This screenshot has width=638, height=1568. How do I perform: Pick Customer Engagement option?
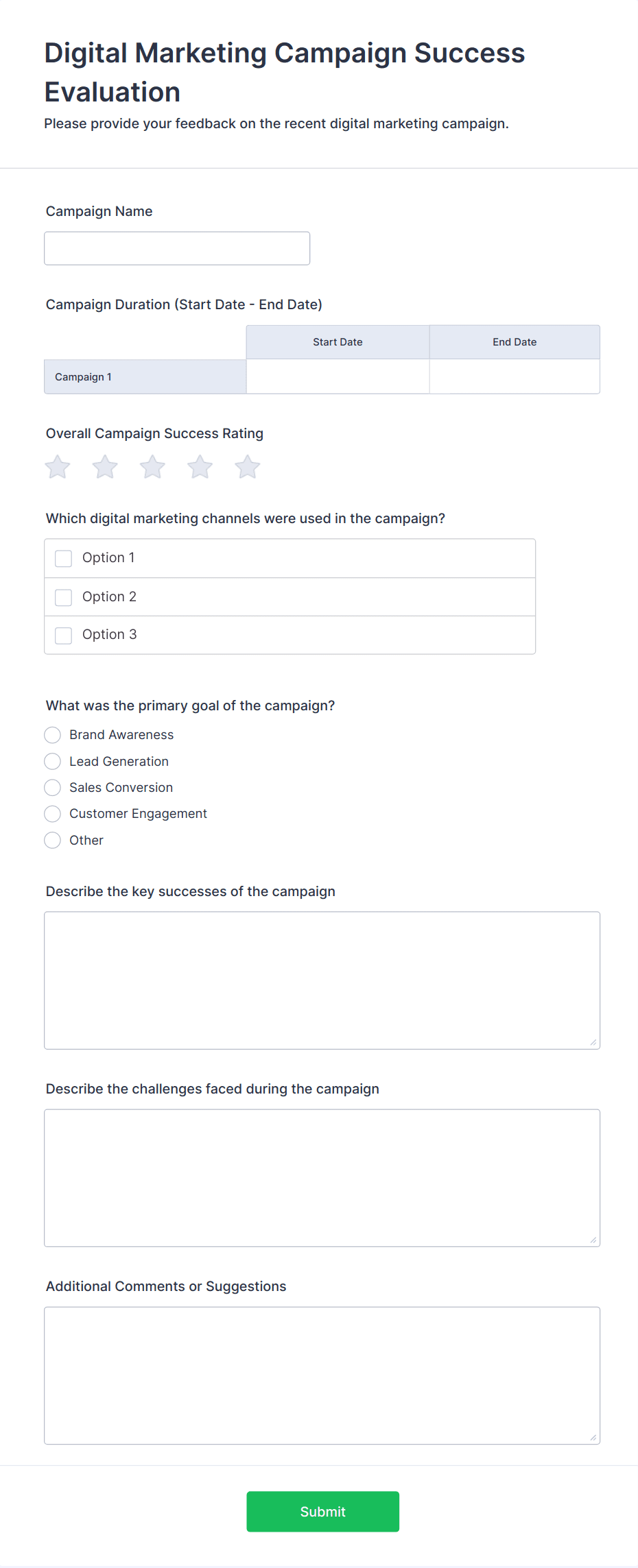click(x=52, y=813)
